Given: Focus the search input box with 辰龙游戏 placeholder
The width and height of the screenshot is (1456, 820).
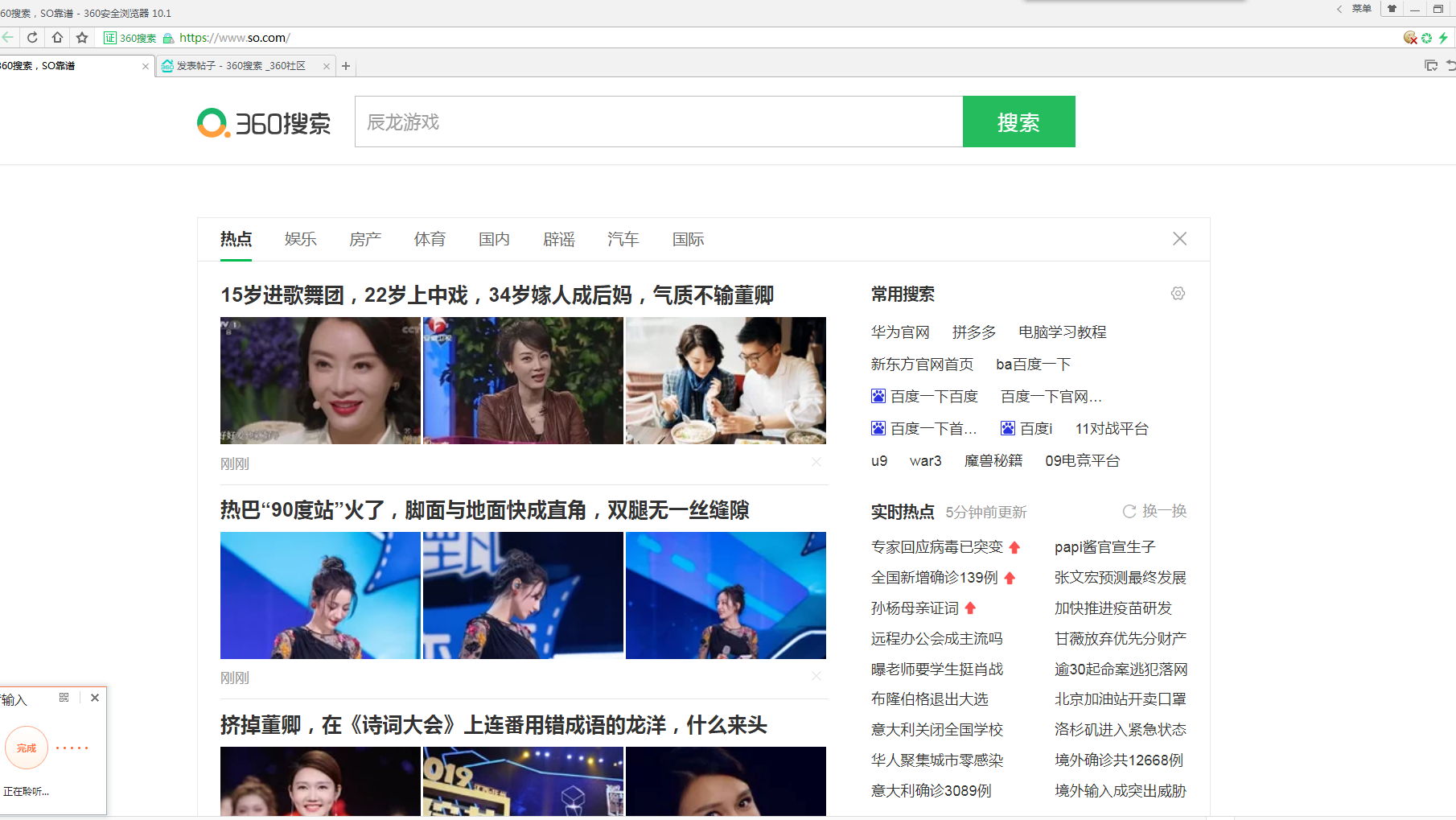Looking at the screenshot, I should (x=659, y=122).
